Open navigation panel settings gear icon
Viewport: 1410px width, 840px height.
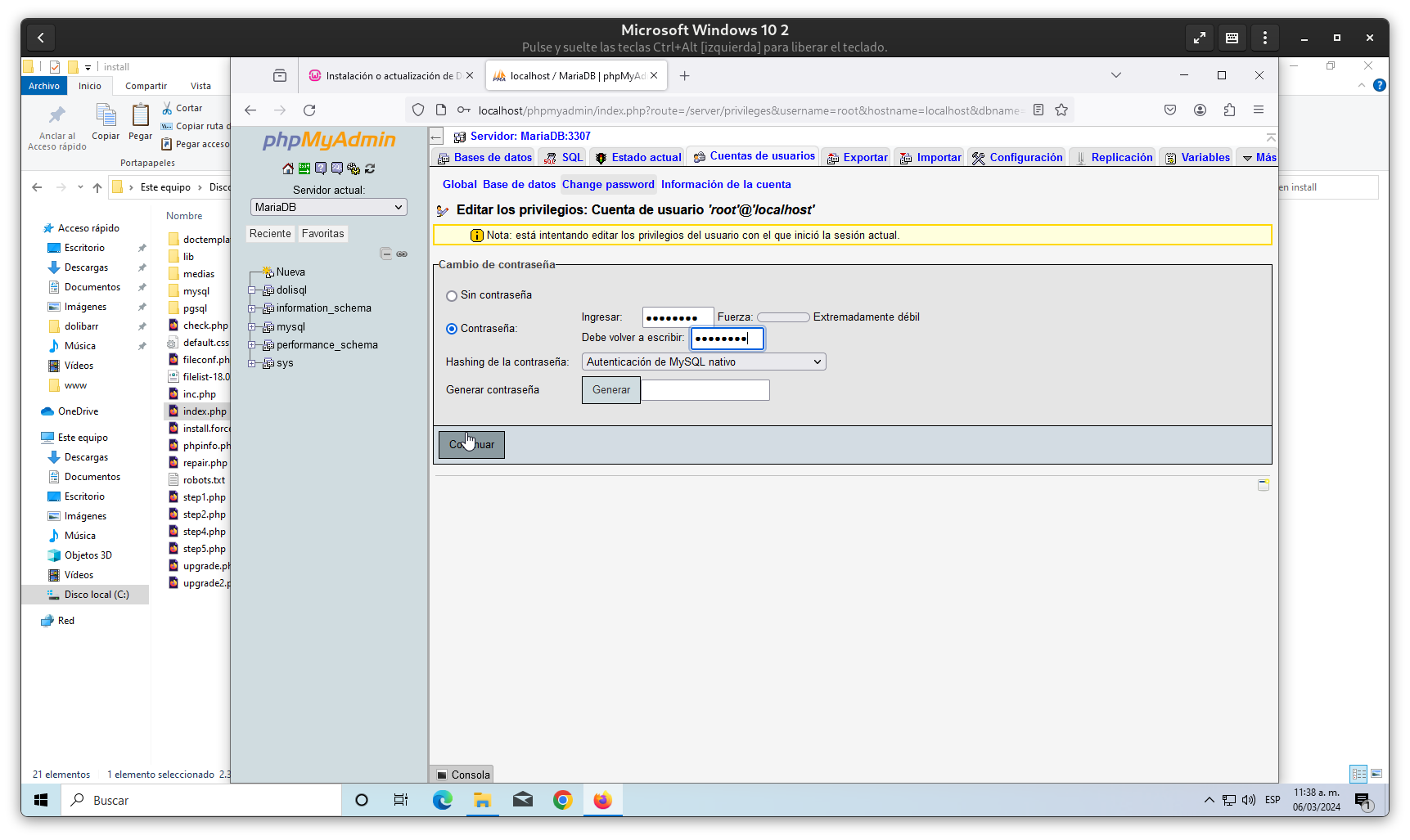click(354, 168)
